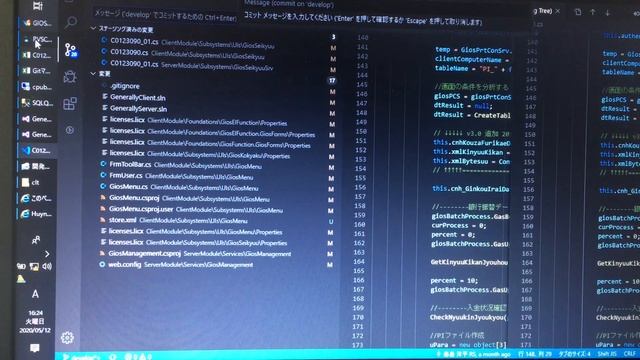Click line number 150 in the left diff pane
The width and height of the screenshot is (640, 360).
(x=361, y=131)
